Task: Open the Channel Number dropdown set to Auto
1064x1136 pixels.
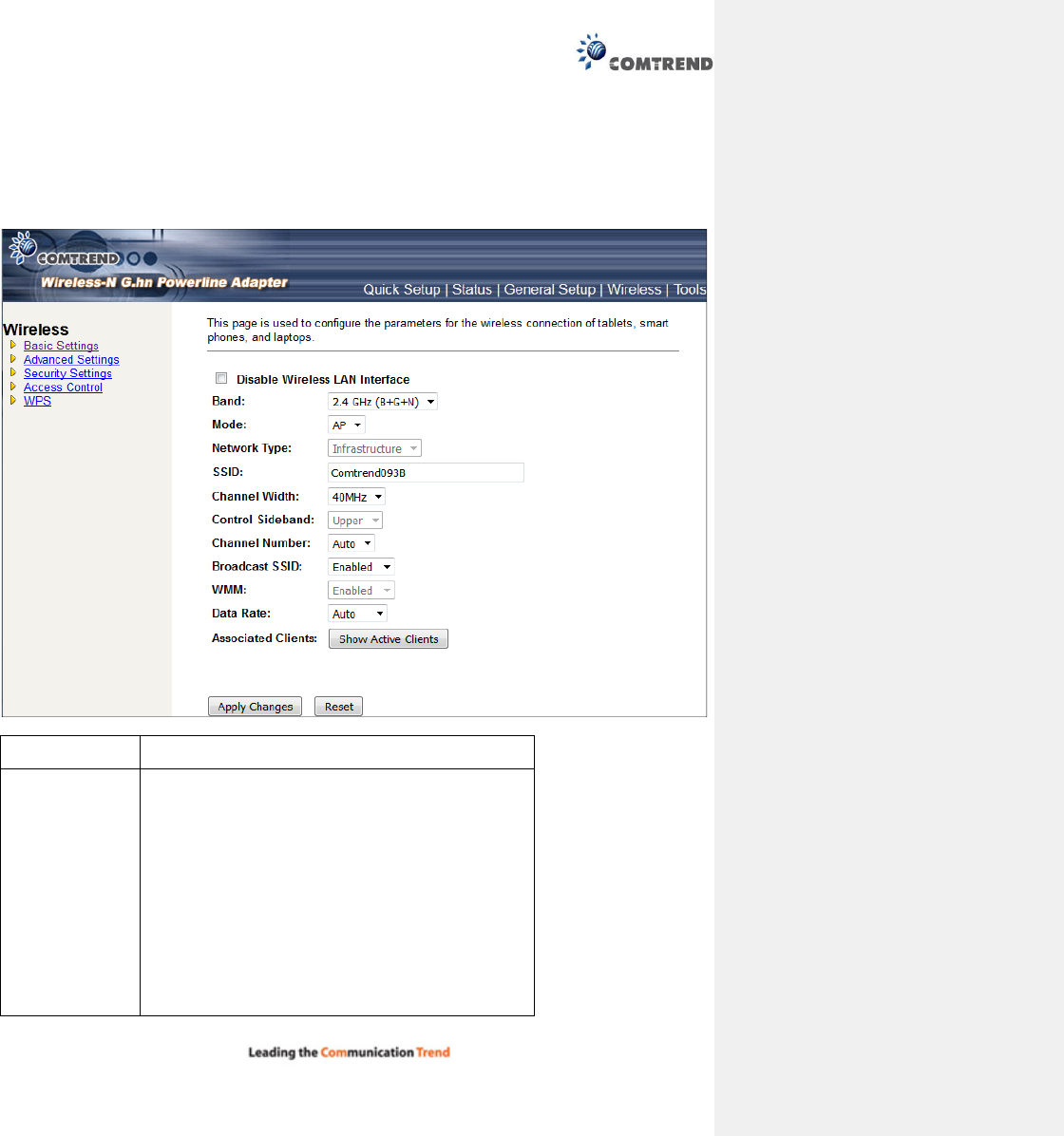Action: 351,543
